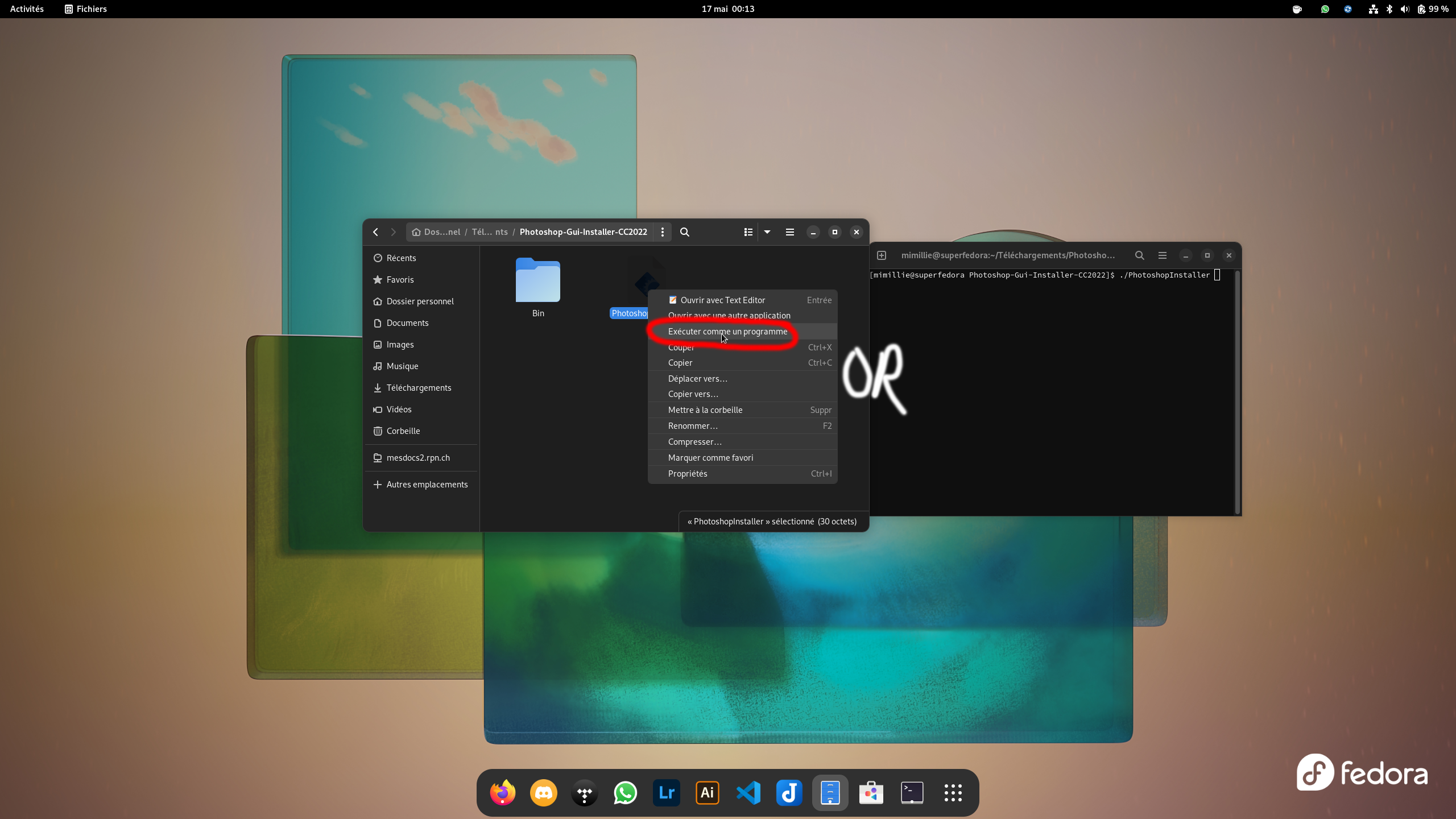Open the Fichiers app menu
This screenshot has height=819, width=1456.
pyautogui.click(x=85, y=9)
